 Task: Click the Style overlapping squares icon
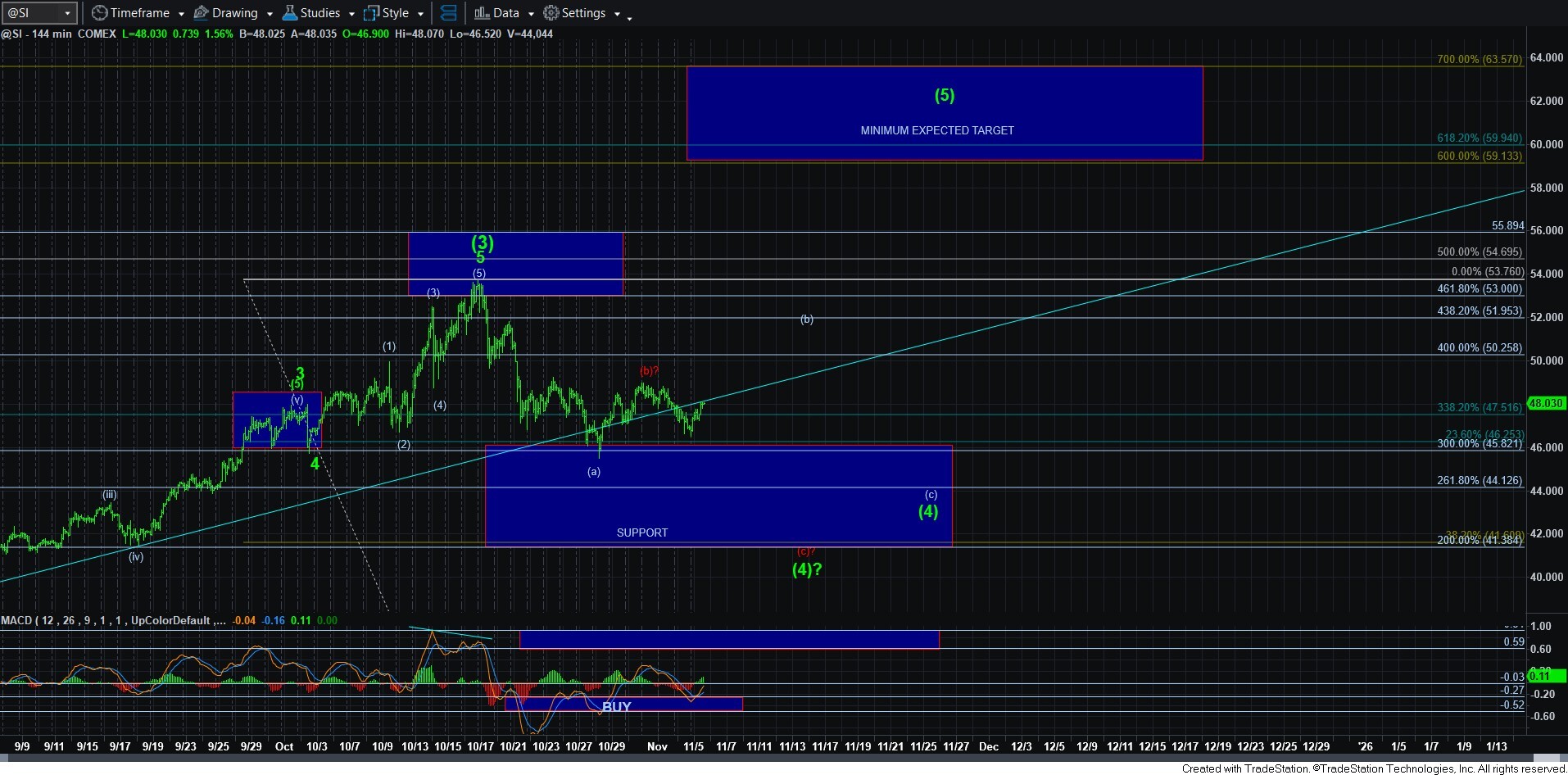pyautogui.click(x=371, y=13)
